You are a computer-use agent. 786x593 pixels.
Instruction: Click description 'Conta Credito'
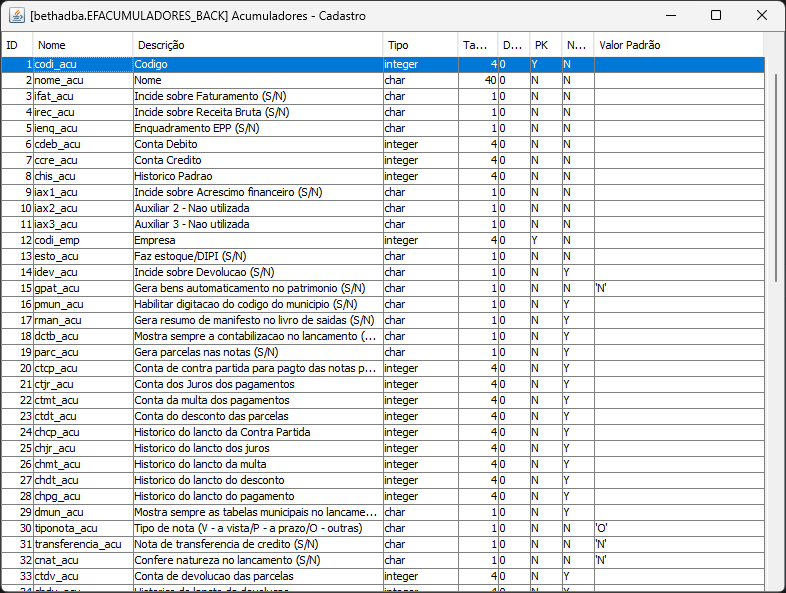click(258, 160)
